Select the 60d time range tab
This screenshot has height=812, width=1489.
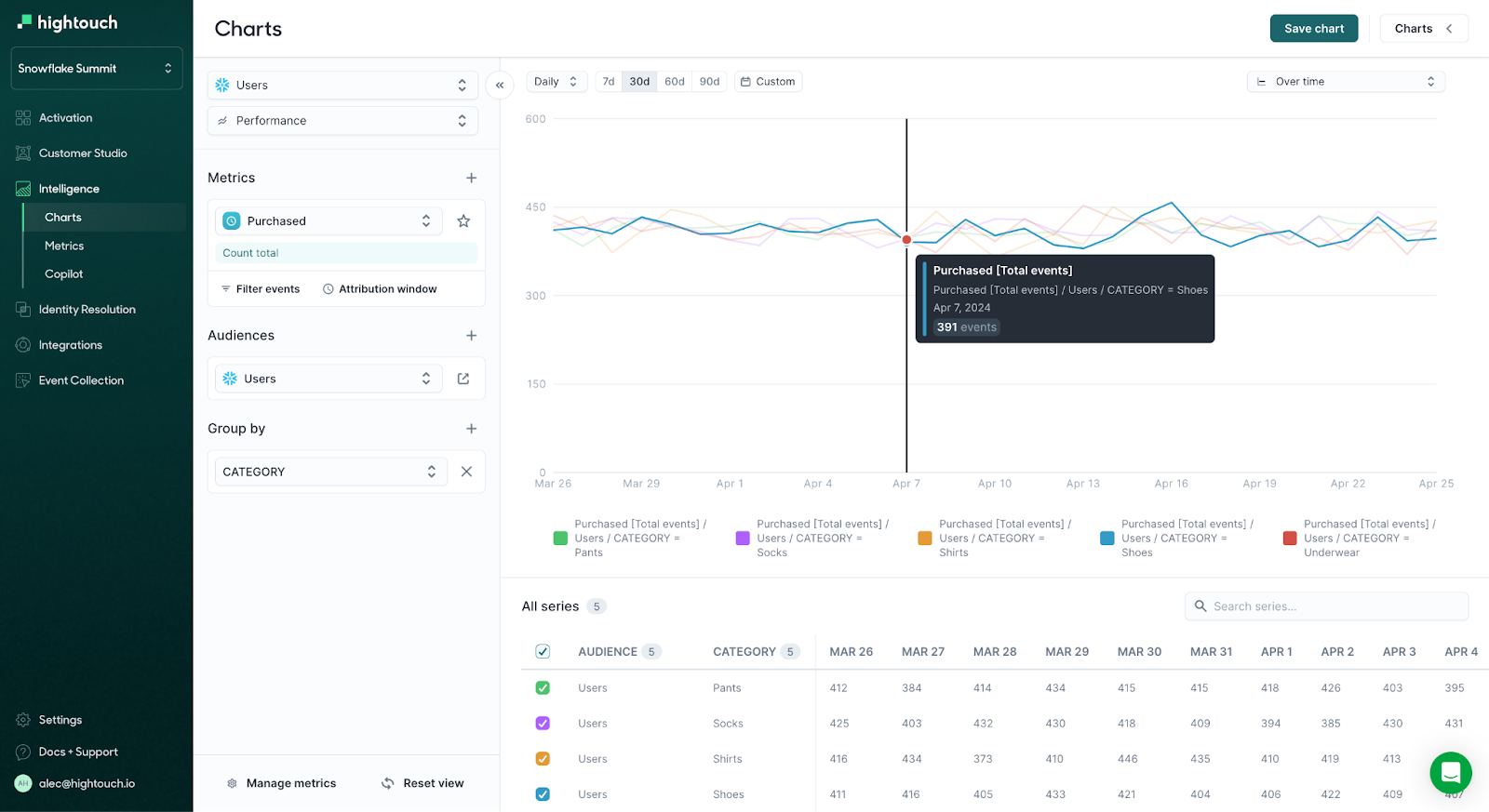tap(674, 82)
